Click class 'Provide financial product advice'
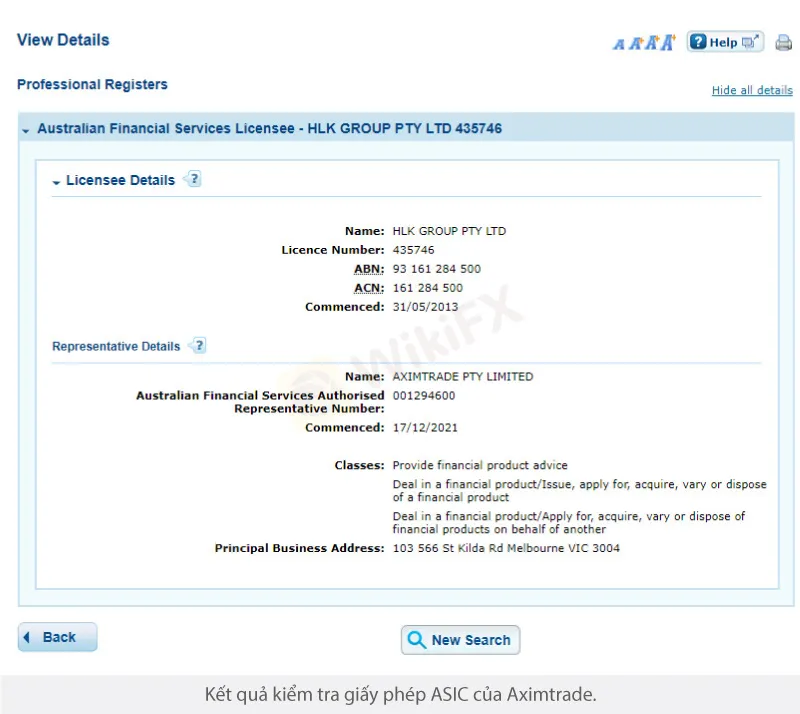800x714 pixels. [x=480, y=465]
